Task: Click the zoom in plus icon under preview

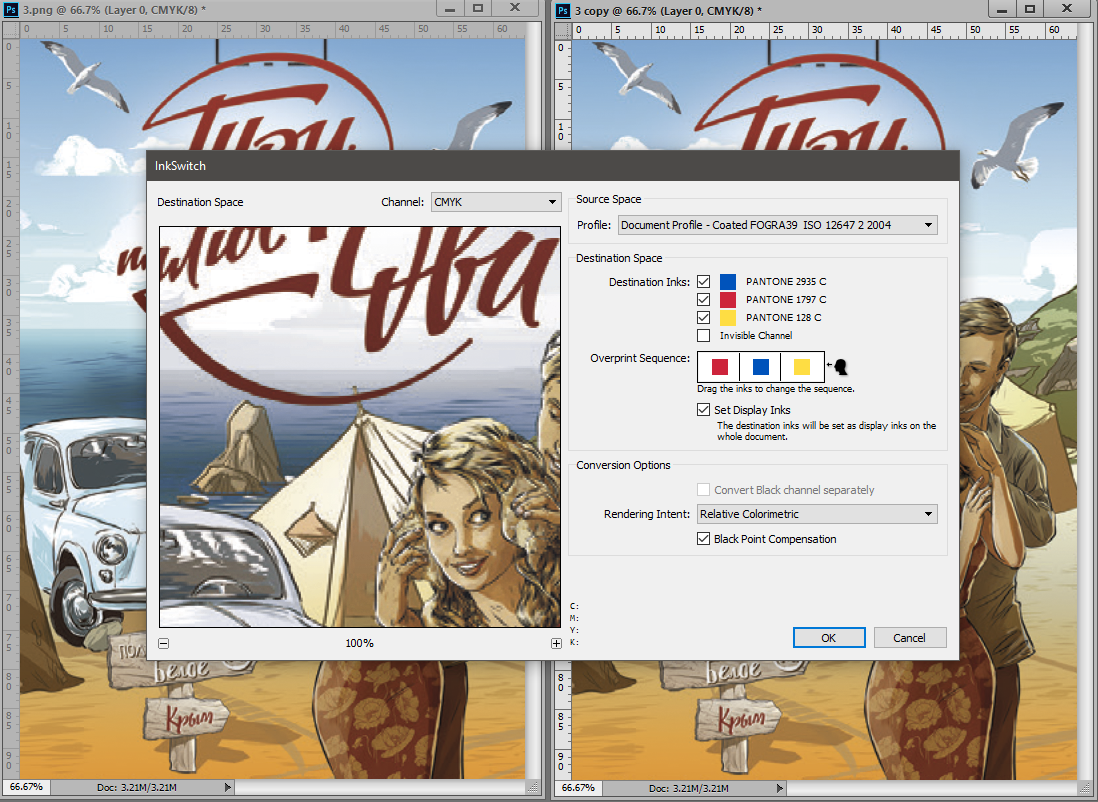Action: pos(556,643)
